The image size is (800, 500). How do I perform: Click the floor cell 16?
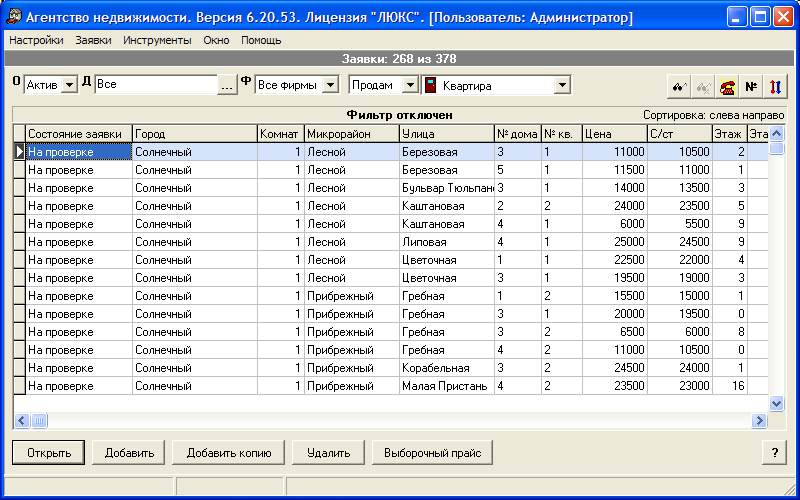730,386
